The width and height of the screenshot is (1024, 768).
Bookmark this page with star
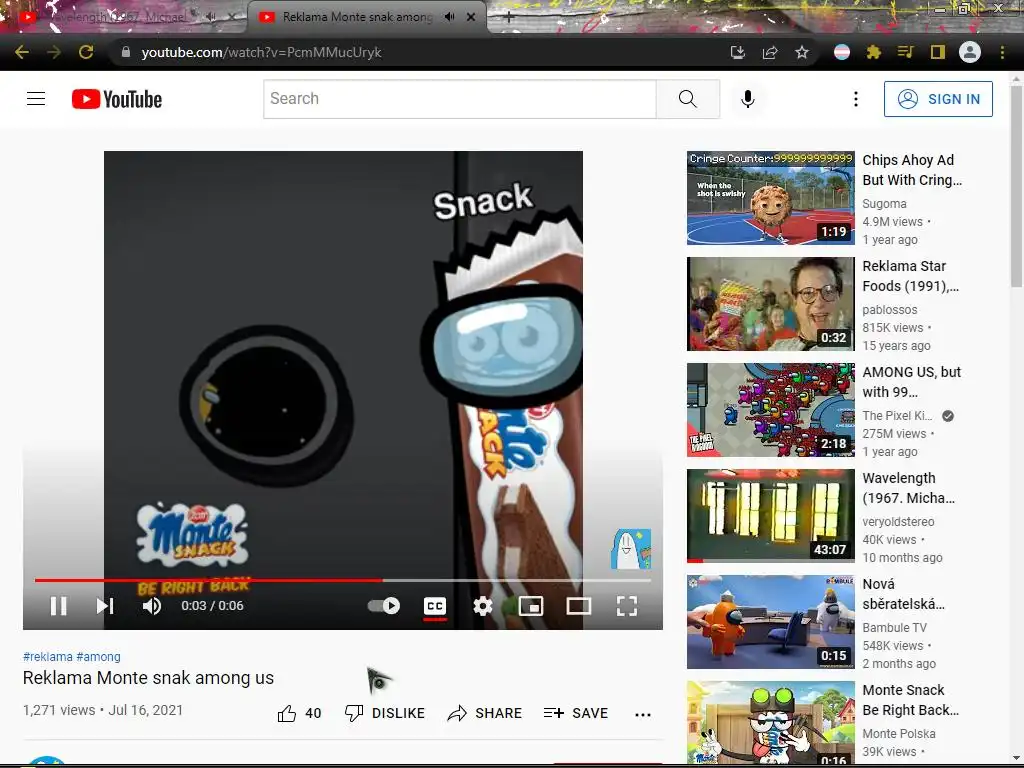802,52
